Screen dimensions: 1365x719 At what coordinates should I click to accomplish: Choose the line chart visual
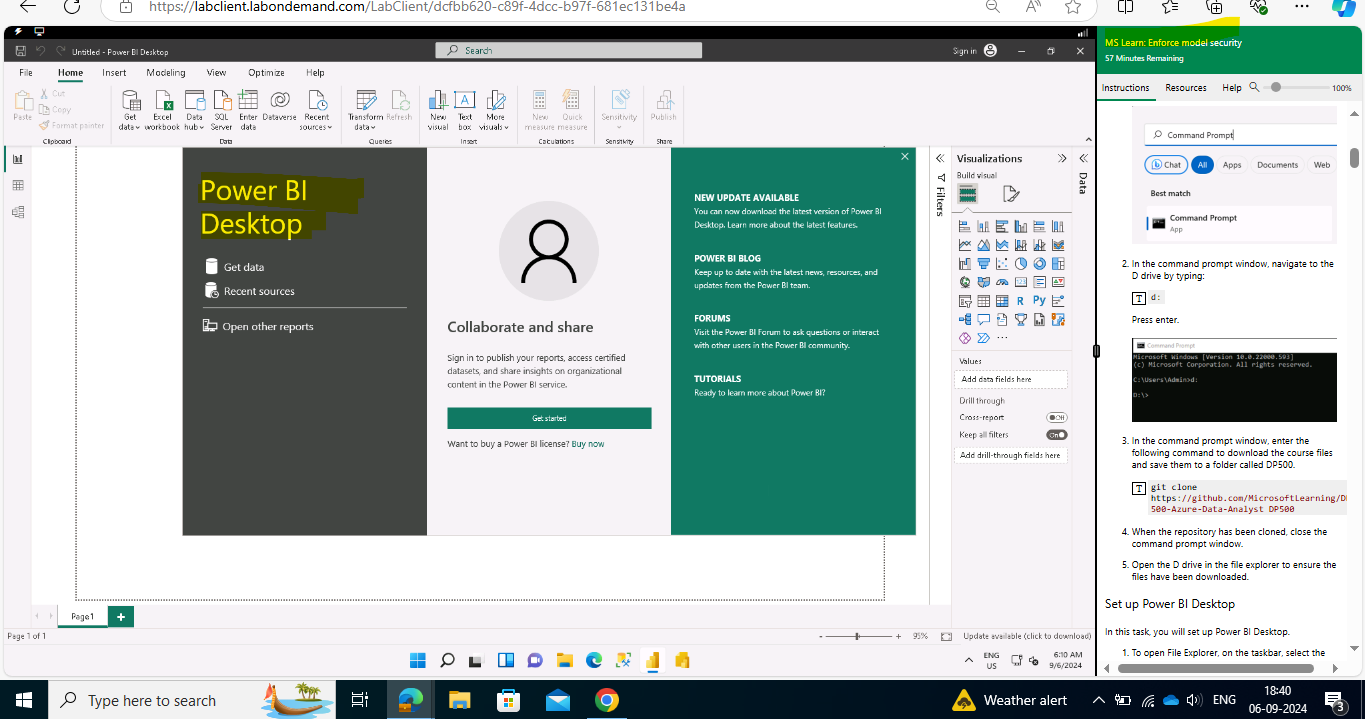[965, 245]
